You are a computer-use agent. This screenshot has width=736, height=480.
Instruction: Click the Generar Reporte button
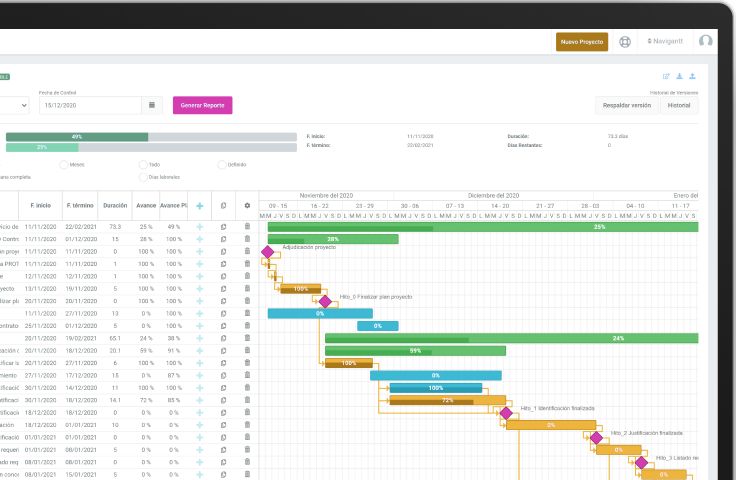[x=202, y=105]
